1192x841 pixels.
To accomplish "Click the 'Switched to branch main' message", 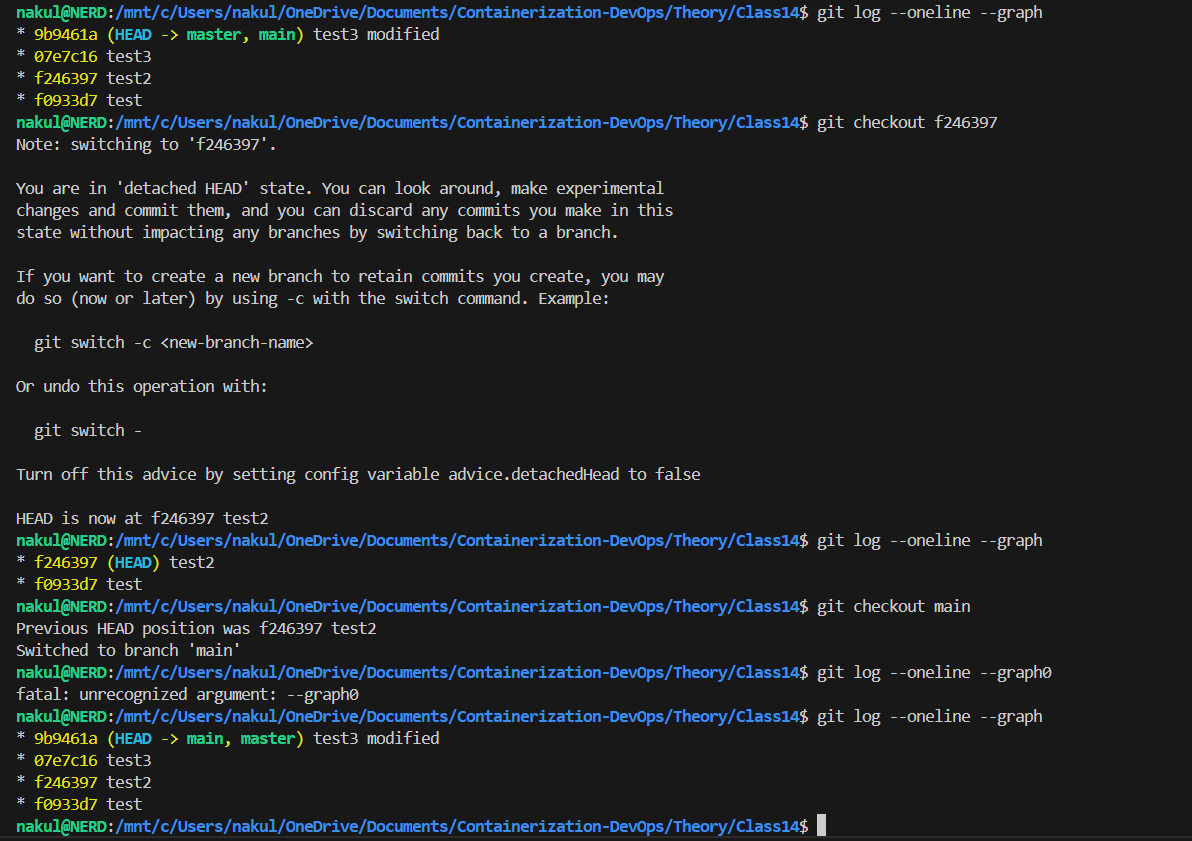I will (128, 651).
